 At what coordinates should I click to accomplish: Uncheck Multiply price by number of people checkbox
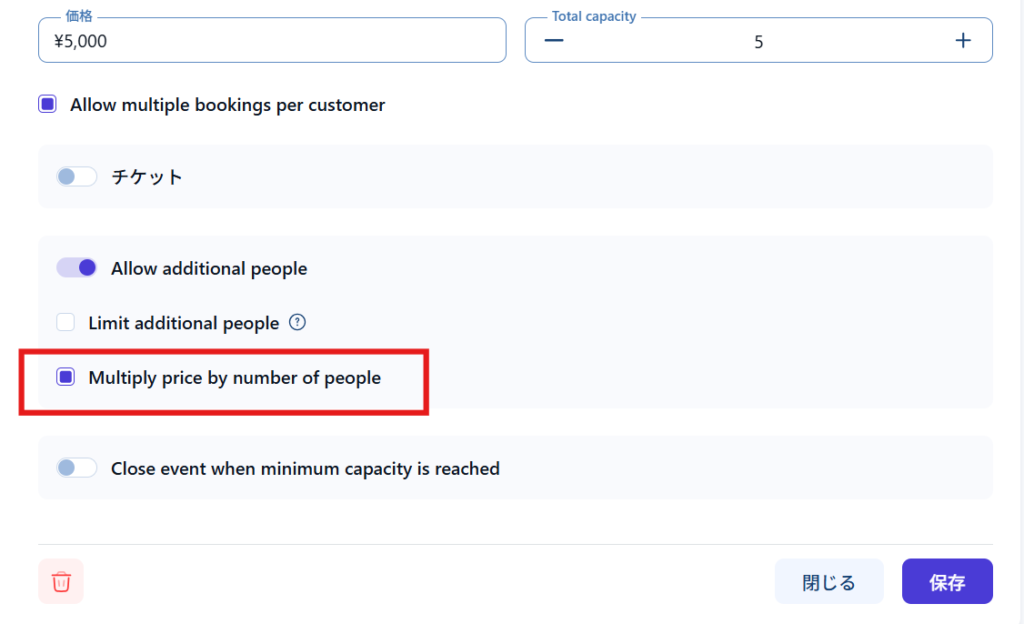[x=66, y=378]
